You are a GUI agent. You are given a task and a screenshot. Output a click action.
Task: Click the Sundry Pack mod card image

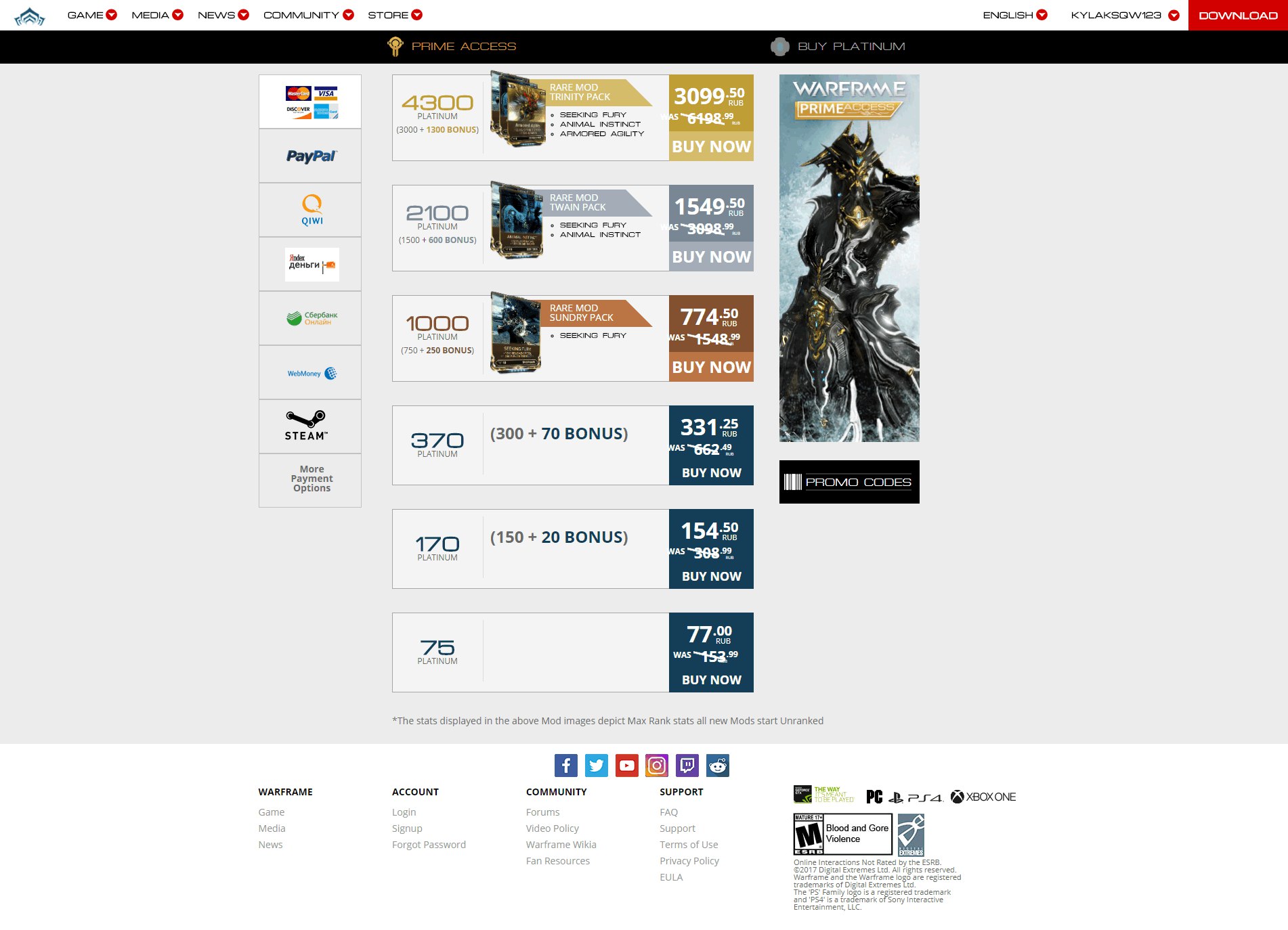click(516, 333)
